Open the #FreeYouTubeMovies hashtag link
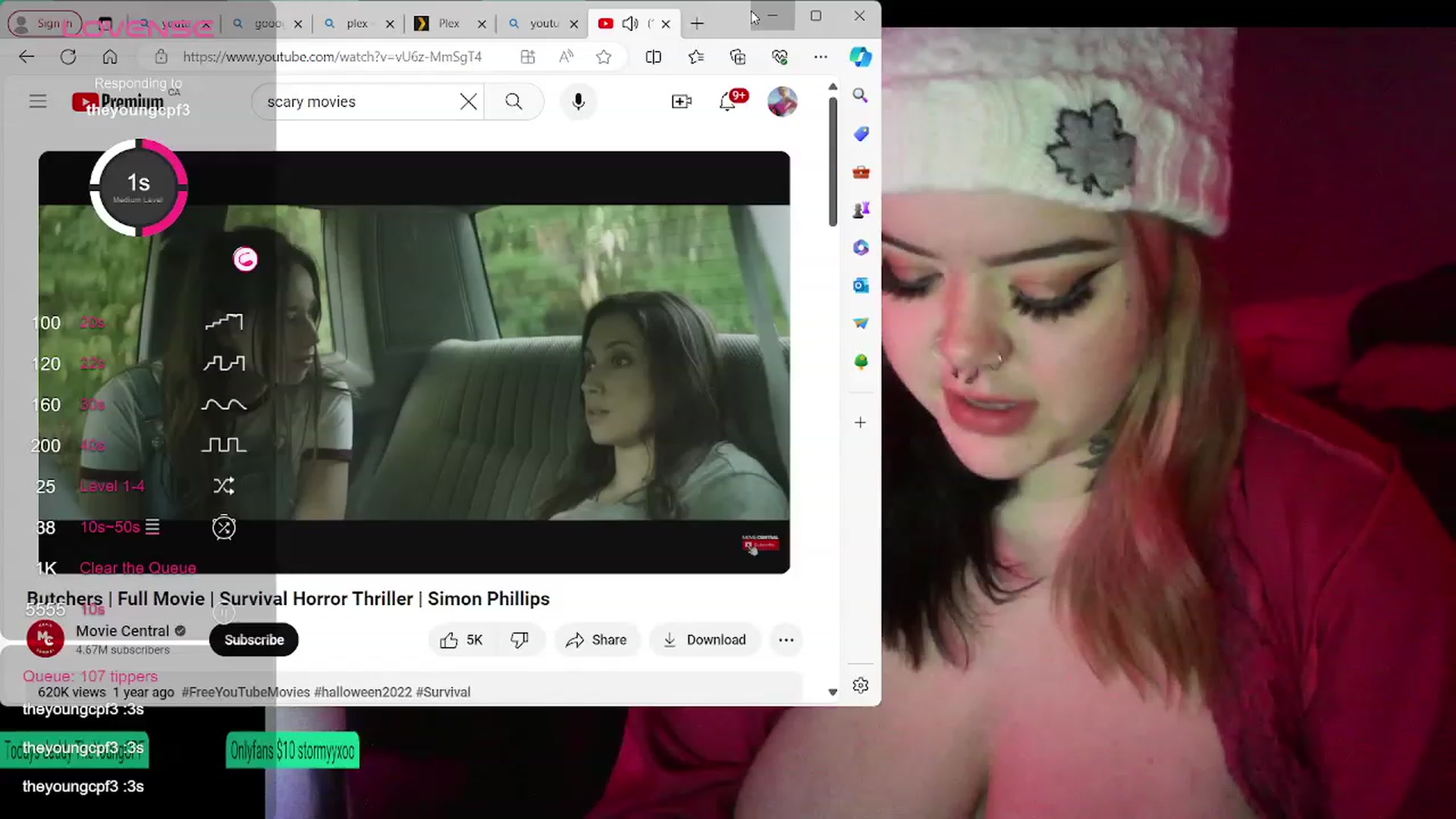 point(246,692)
